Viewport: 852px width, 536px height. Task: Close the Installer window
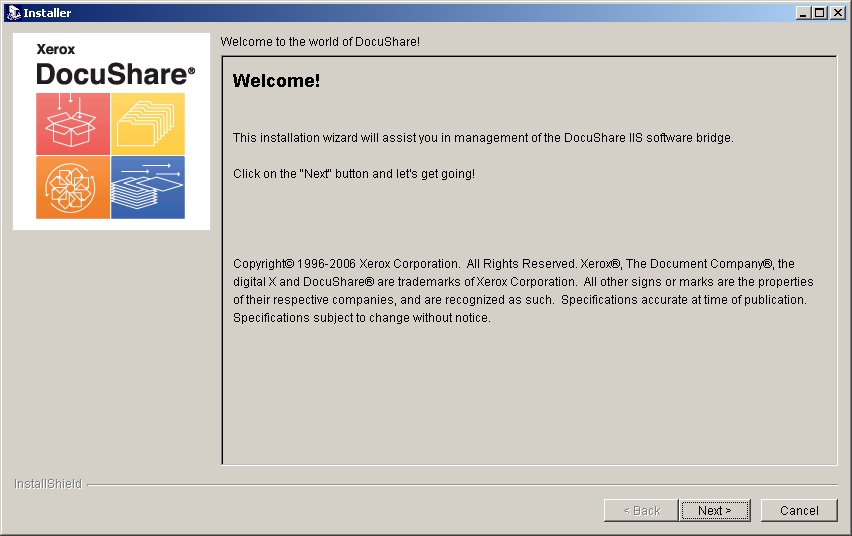[837, 13]
